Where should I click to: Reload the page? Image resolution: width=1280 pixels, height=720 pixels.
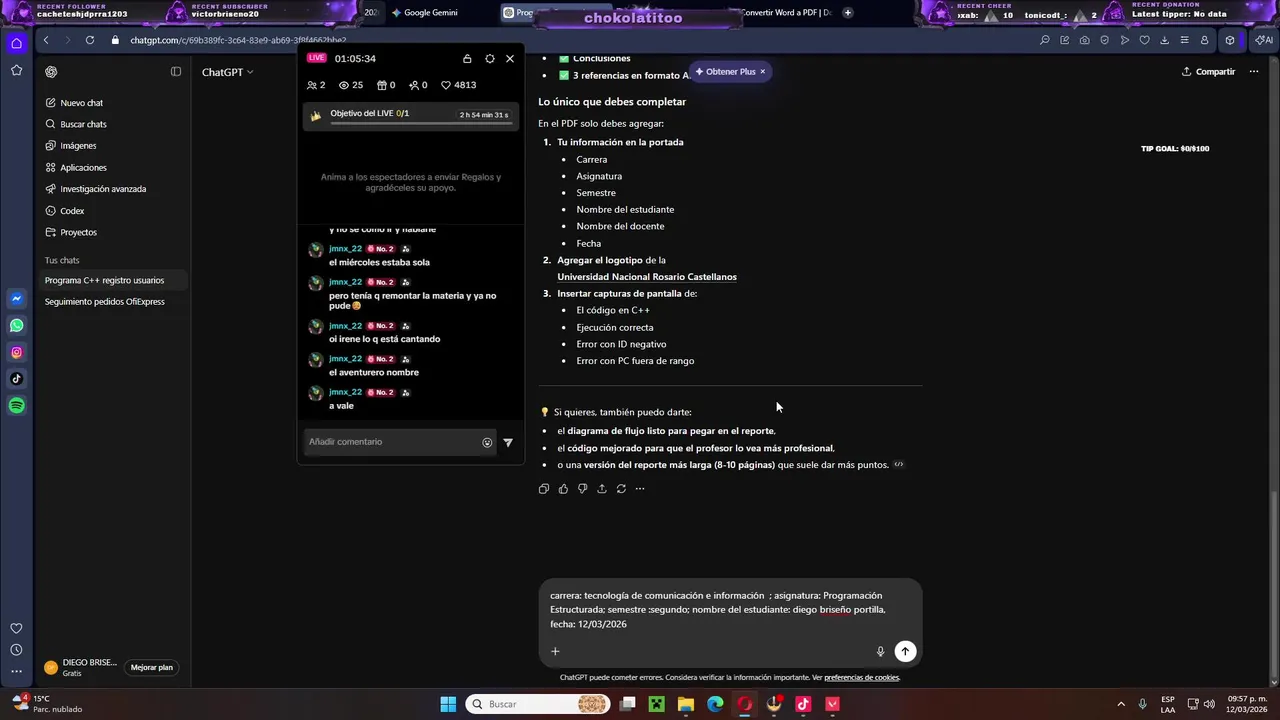(x=90, y=40)
